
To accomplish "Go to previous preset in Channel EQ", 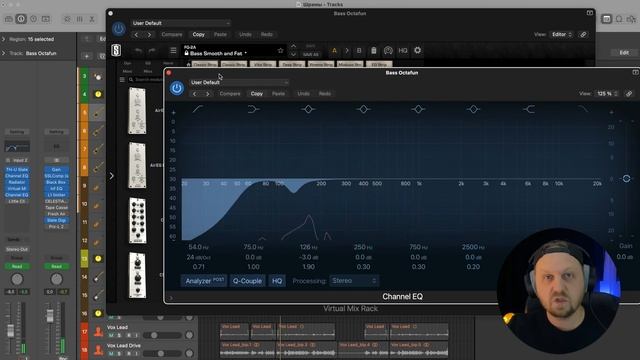I will tap(194, 94).
